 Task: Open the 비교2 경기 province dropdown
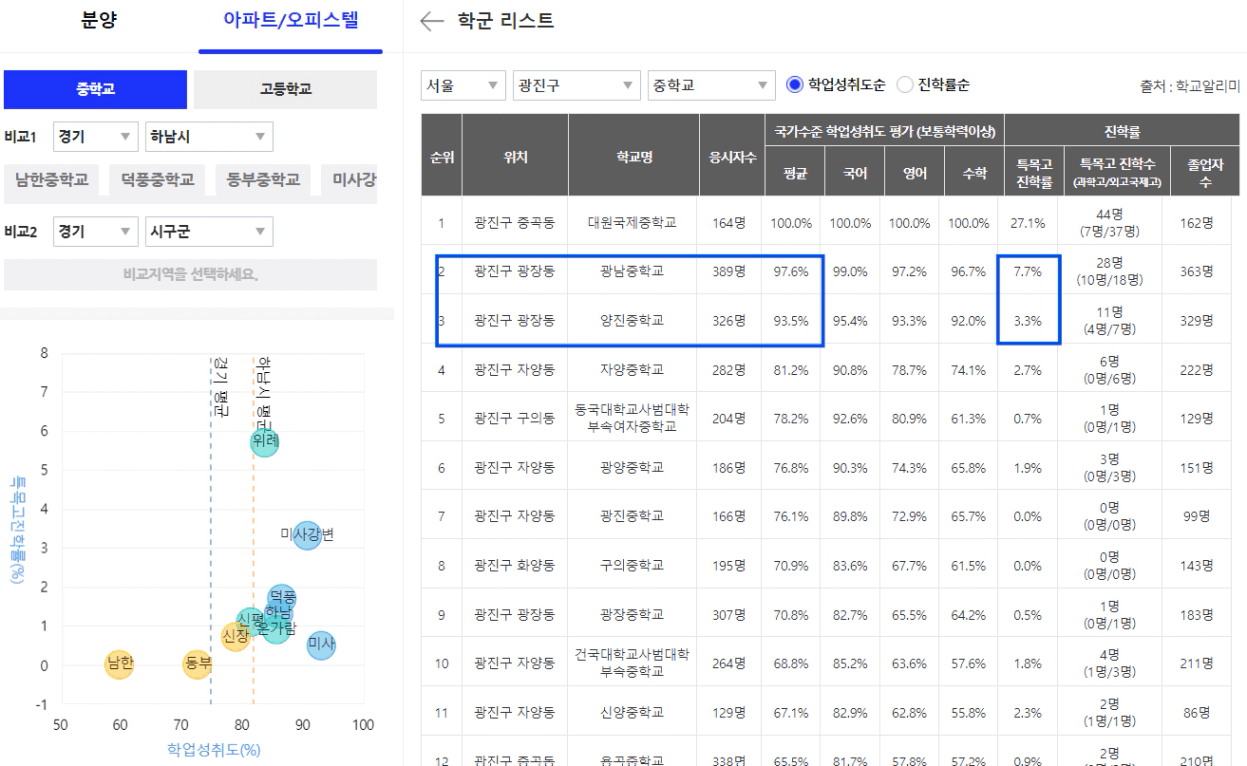point(95,231)
